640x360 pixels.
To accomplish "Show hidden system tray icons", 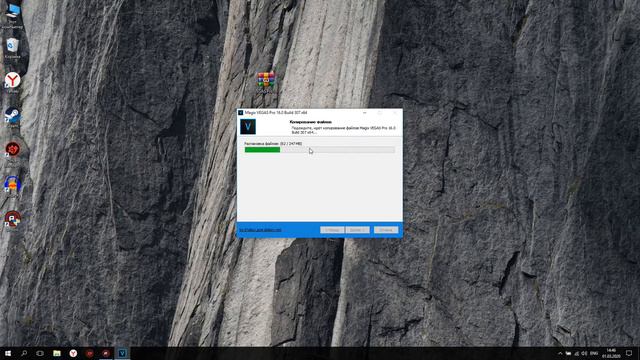I will pyautogui.click(x=560, y=353).
